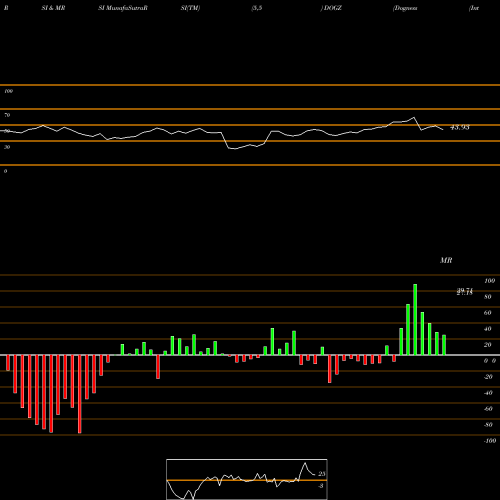500x500 pixels.
Task: Click the MR axis label -60
Action: tap(488, 409)
